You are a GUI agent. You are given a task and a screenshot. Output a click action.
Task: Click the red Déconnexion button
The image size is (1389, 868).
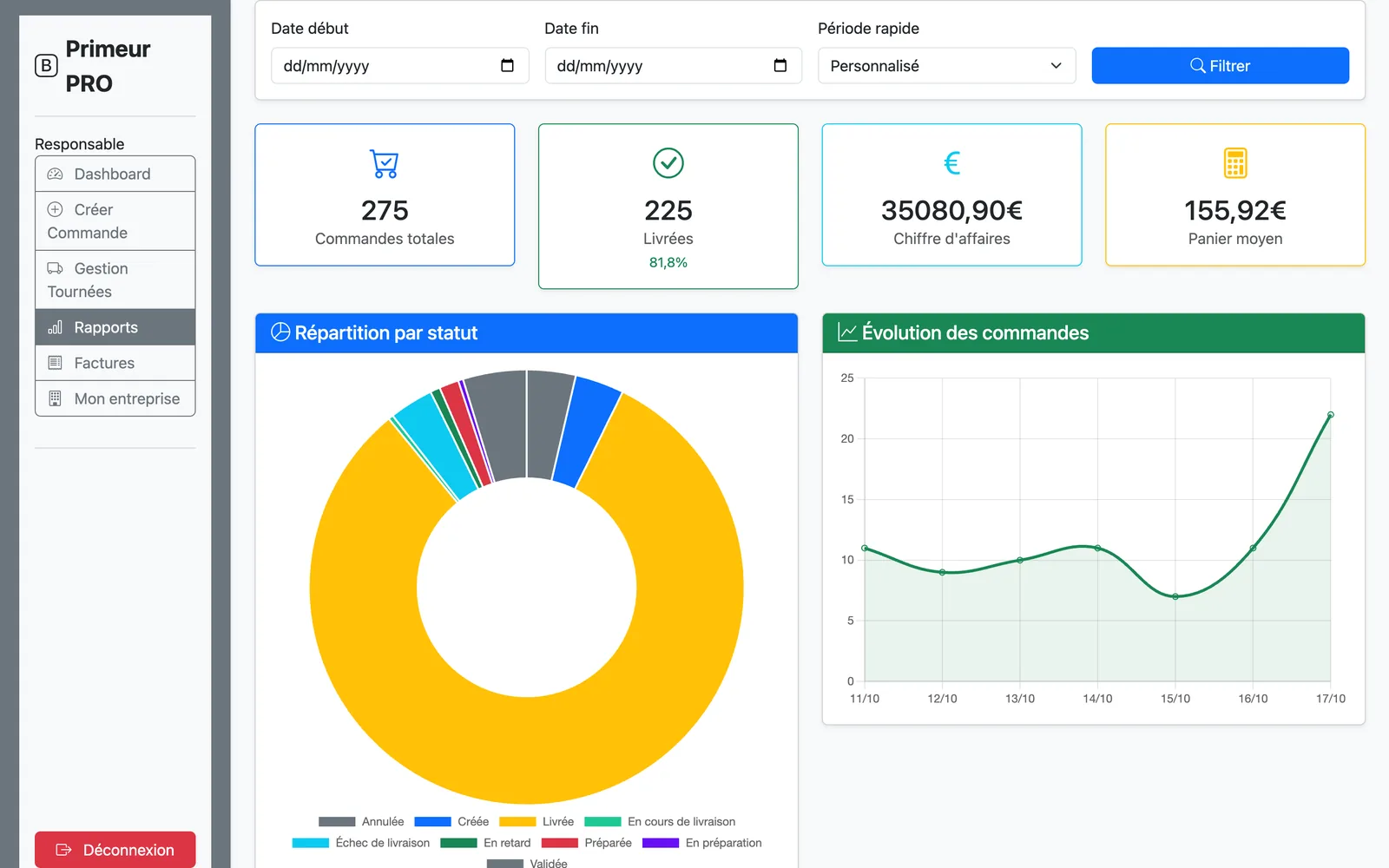coord(115,850)
